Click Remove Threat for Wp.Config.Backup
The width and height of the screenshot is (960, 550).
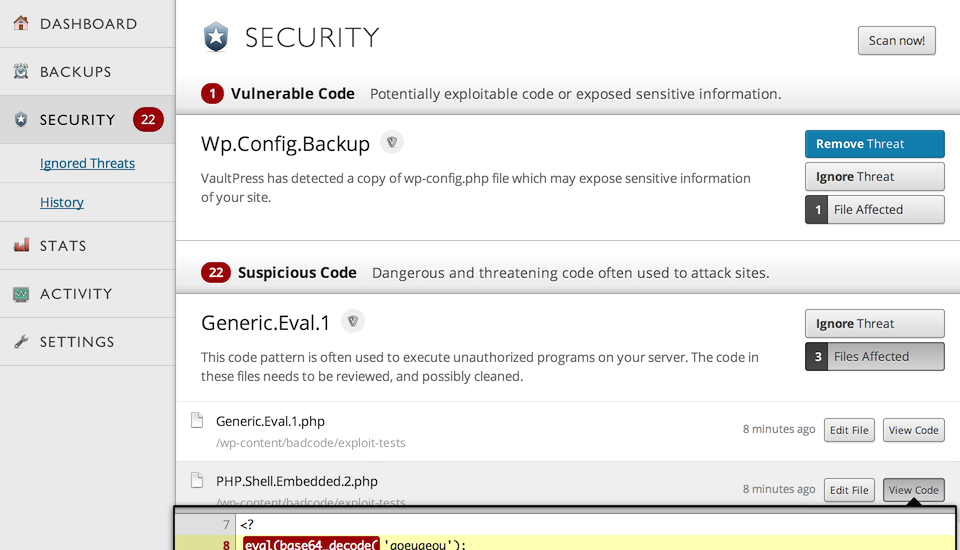coord(874,144)
